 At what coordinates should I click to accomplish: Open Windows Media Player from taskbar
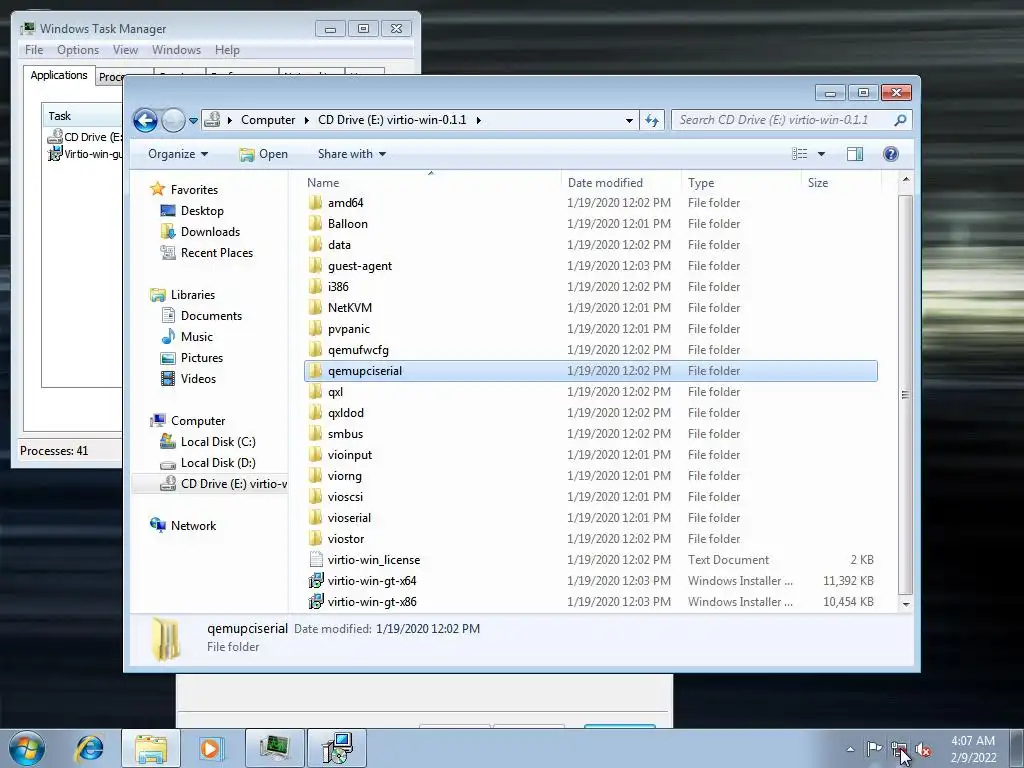[210, 748]
